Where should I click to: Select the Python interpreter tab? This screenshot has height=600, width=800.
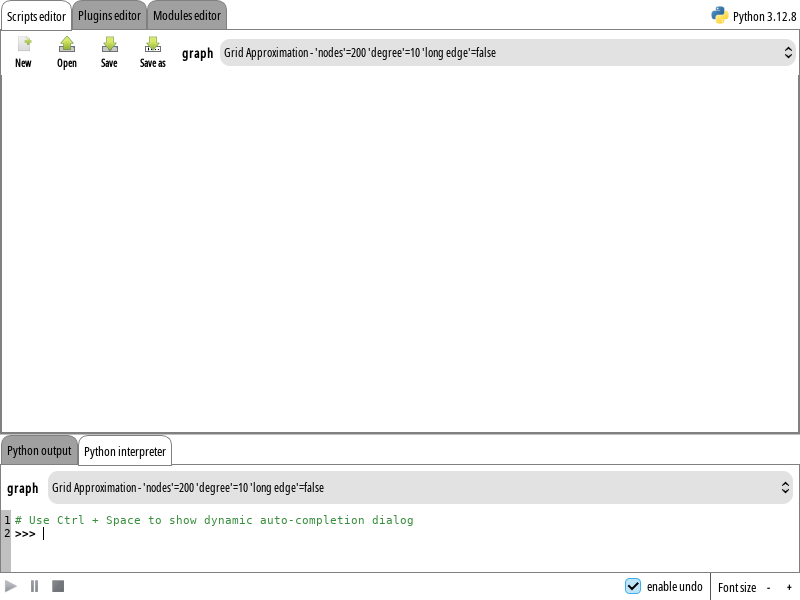(125, 451)
